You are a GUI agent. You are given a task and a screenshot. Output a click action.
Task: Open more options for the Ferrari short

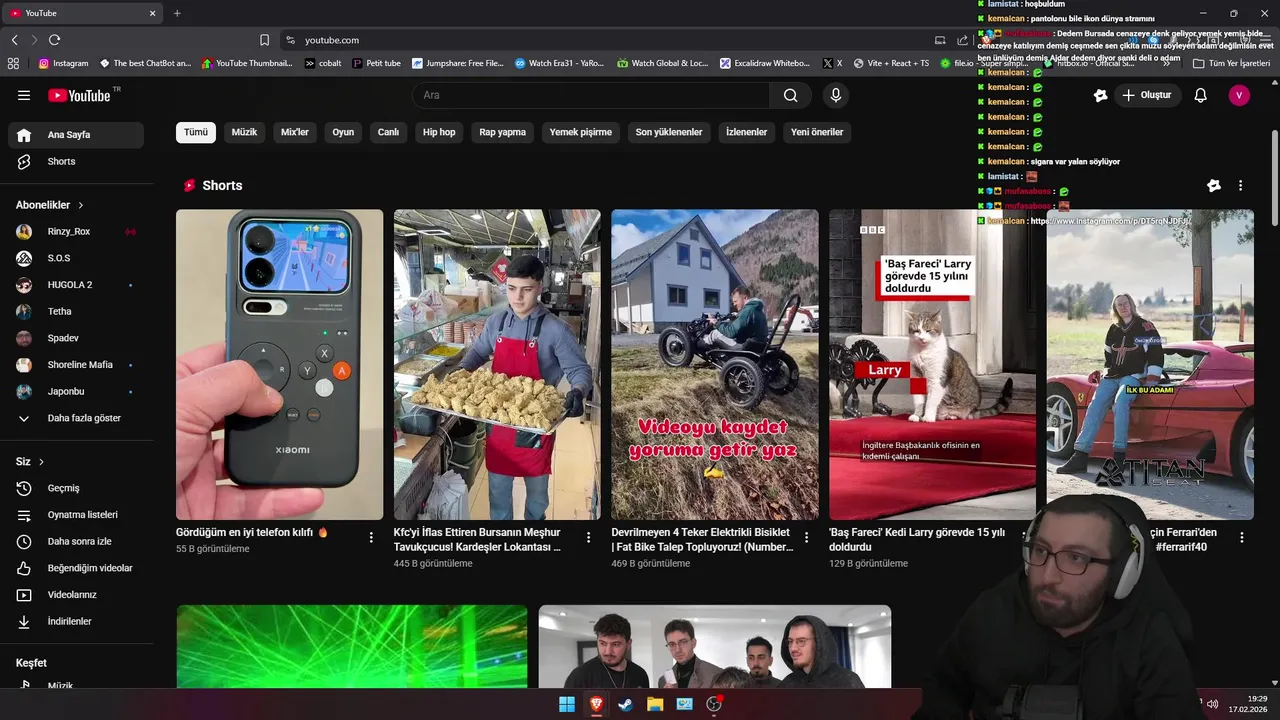(1242, 538)
